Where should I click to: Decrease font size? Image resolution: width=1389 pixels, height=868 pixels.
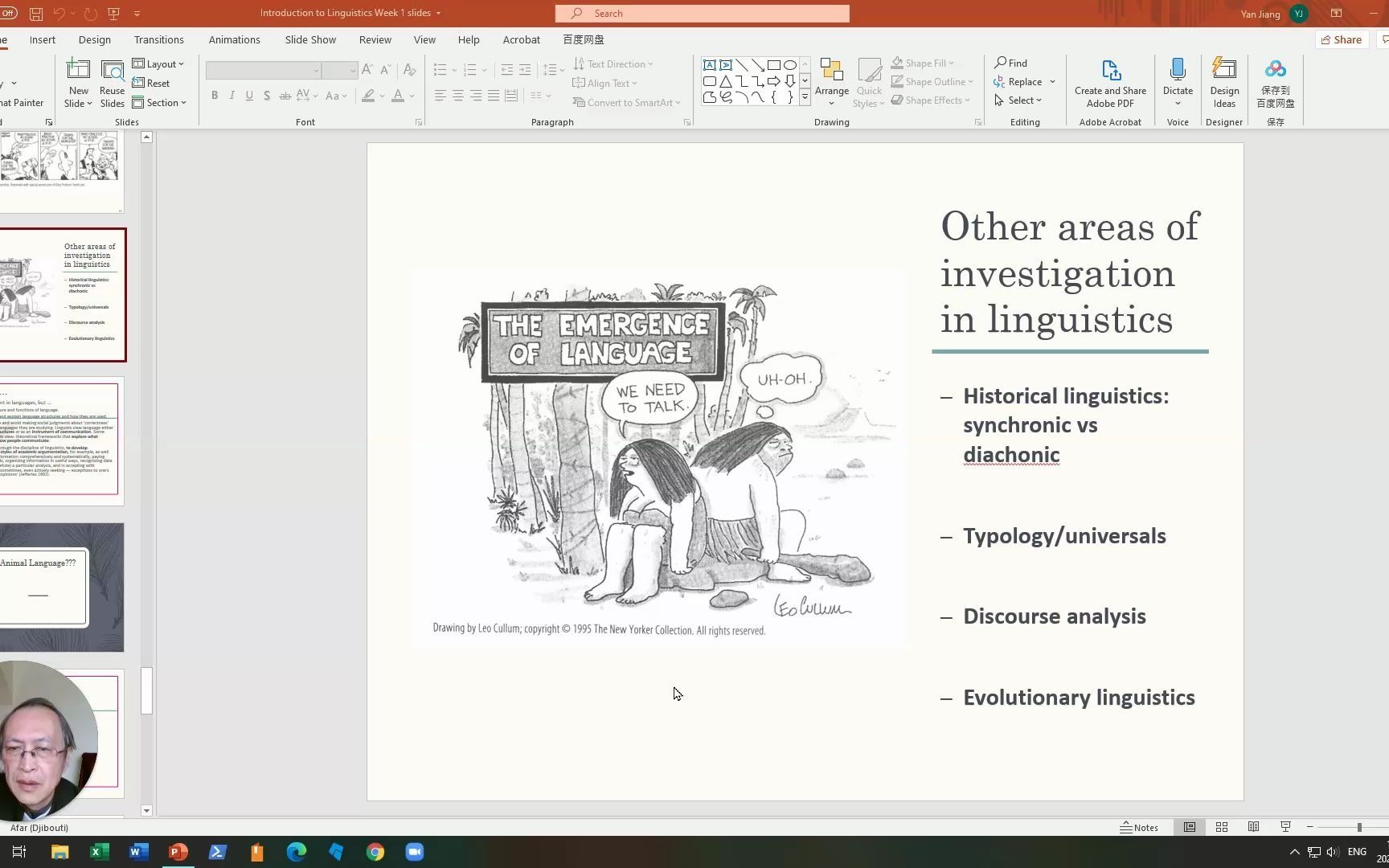pyautogui.click(x=386, y=70)
